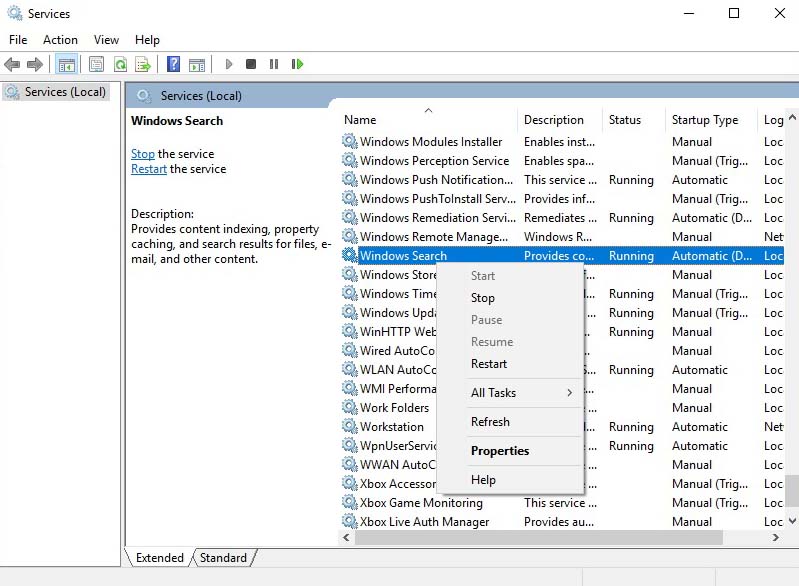Open the Action menu
This screenshot has width=799, height=586.
coord(60,40)
